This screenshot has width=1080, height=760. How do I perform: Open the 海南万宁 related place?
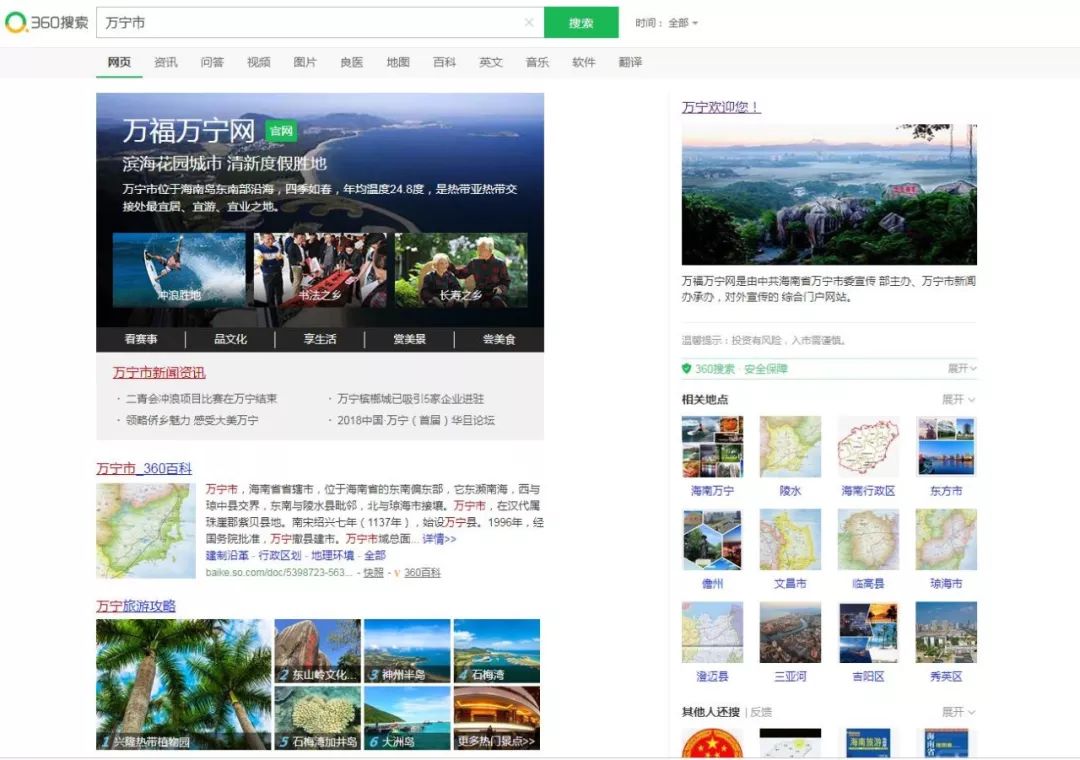[x=712, y=456]
